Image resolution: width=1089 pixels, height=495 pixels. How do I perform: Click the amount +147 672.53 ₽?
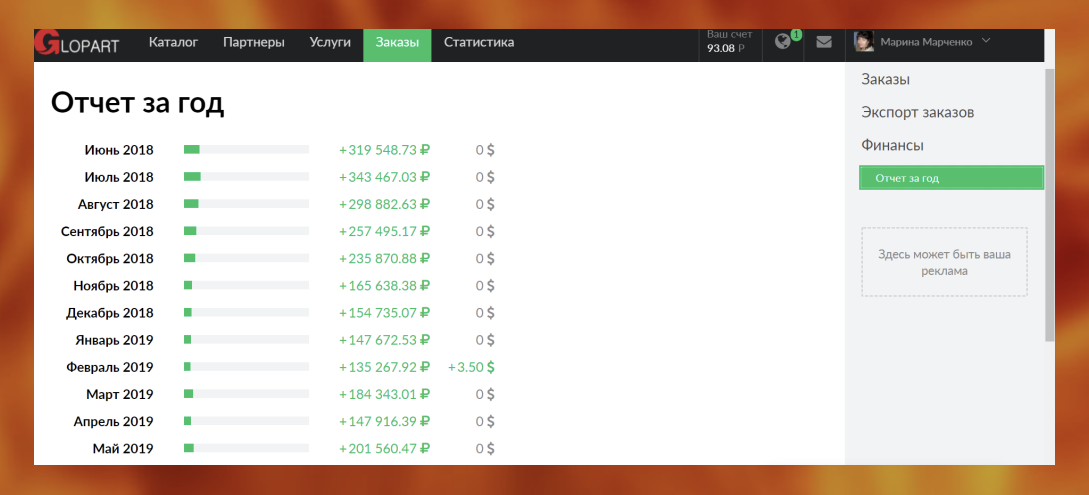click(385, 339)
